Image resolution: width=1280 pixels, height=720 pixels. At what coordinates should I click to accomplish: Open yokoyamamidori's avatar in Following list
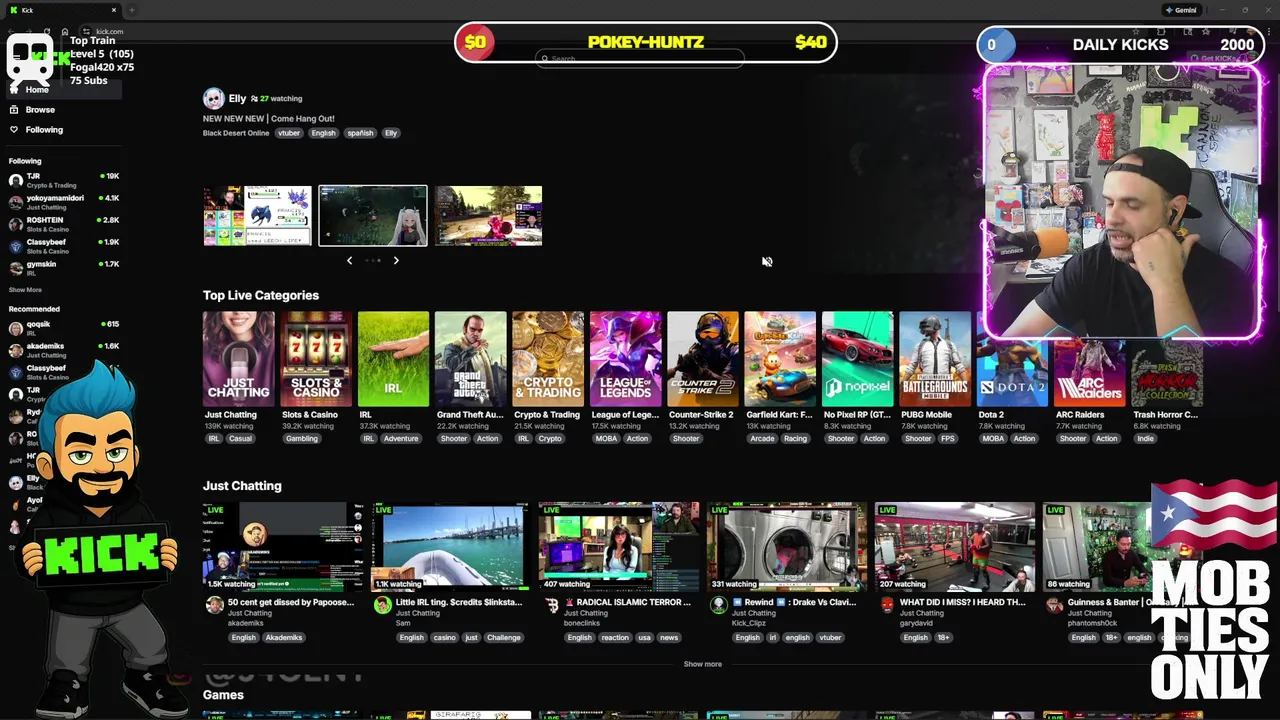coord(16,202)
